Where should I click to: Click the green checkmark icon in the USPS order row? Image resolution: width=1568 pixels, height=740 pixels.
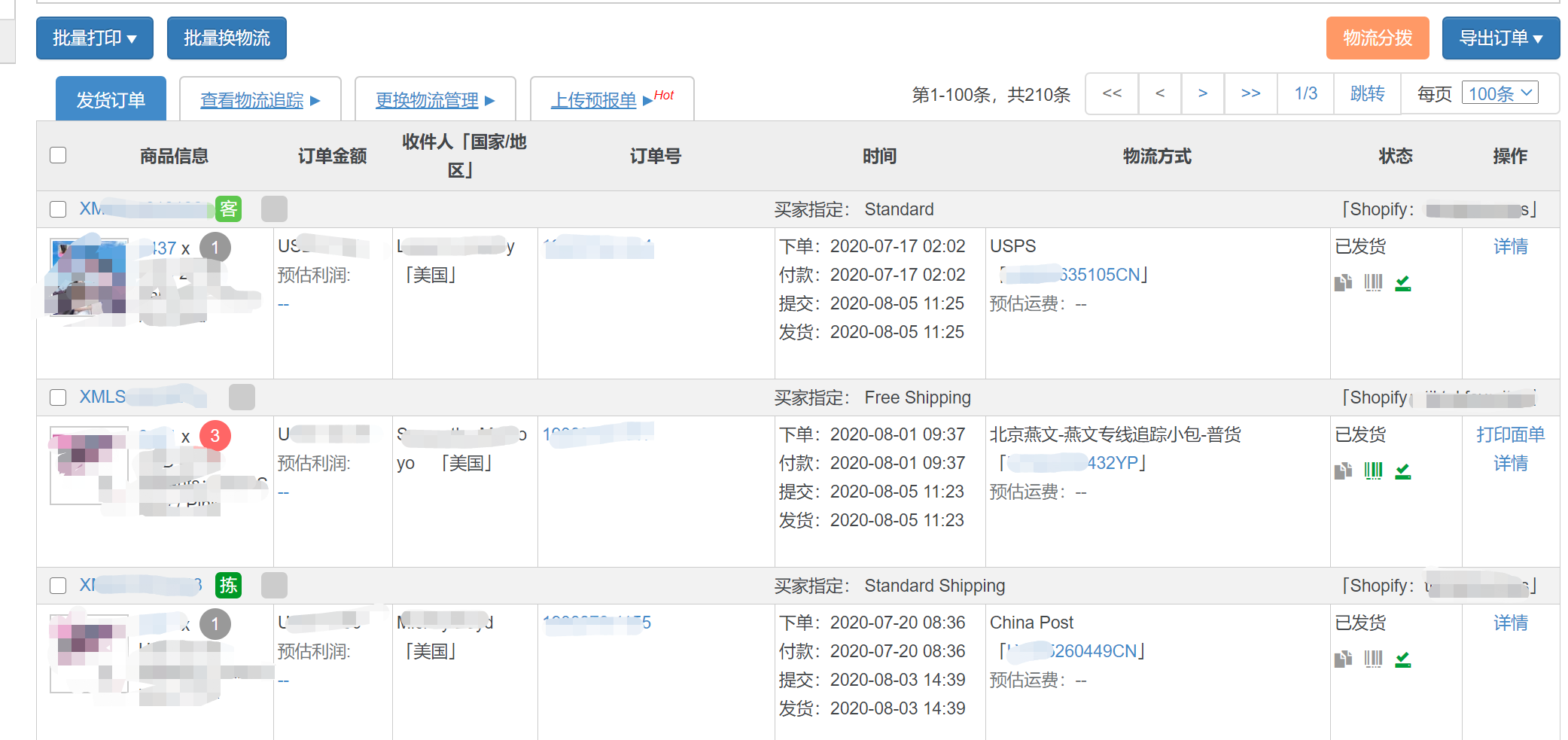1403,283
